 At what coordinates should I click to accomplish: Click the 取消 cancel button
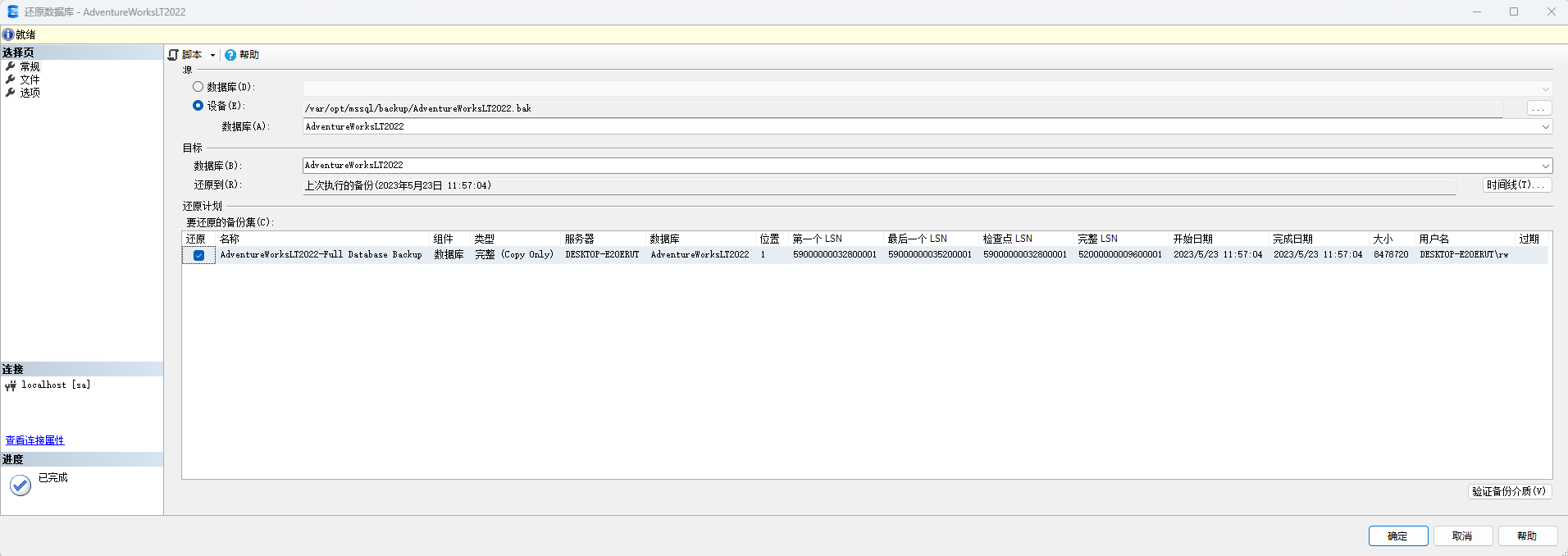pyautogui.click(x=1462, y=535)
